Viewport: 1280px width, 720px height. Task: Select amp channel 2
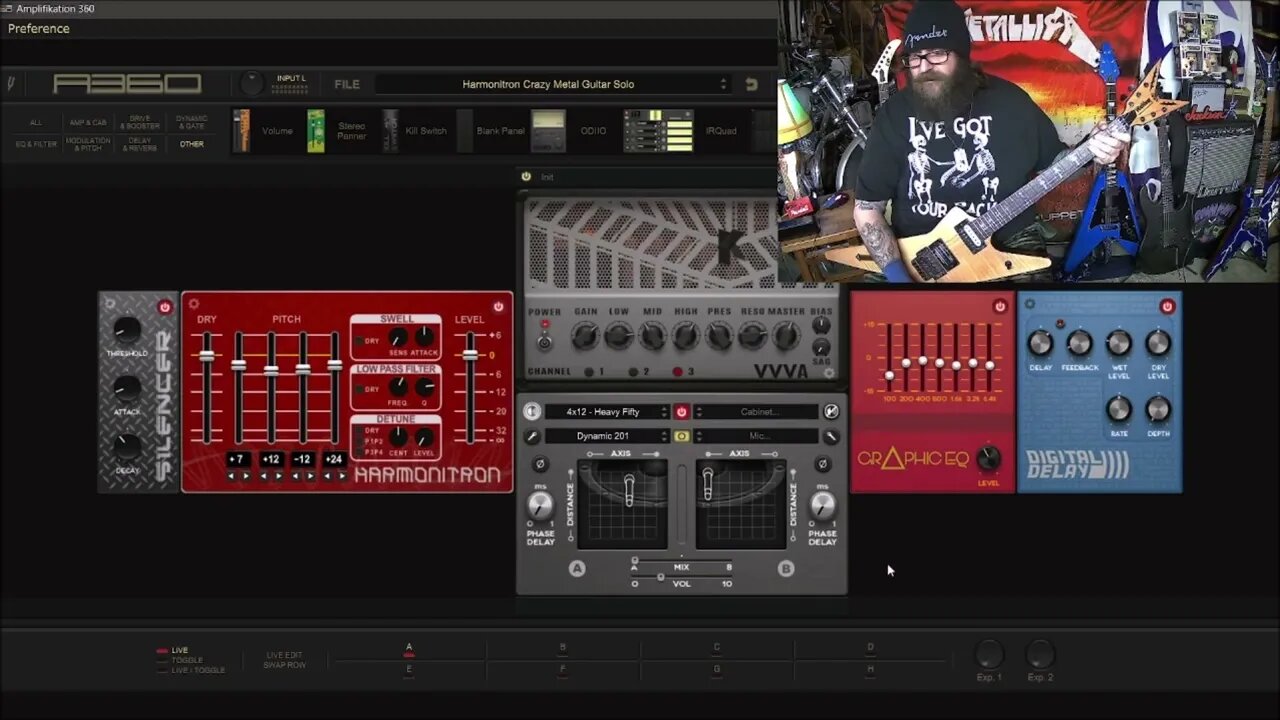(634, 372)
